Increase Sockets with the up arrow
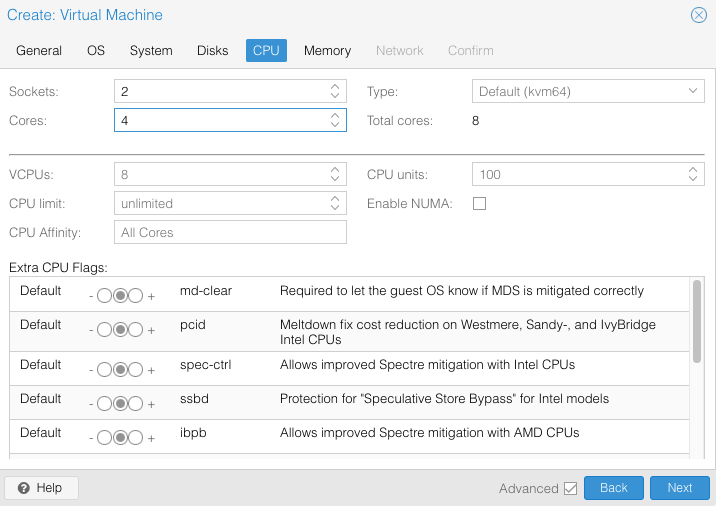 coord(335,87)
